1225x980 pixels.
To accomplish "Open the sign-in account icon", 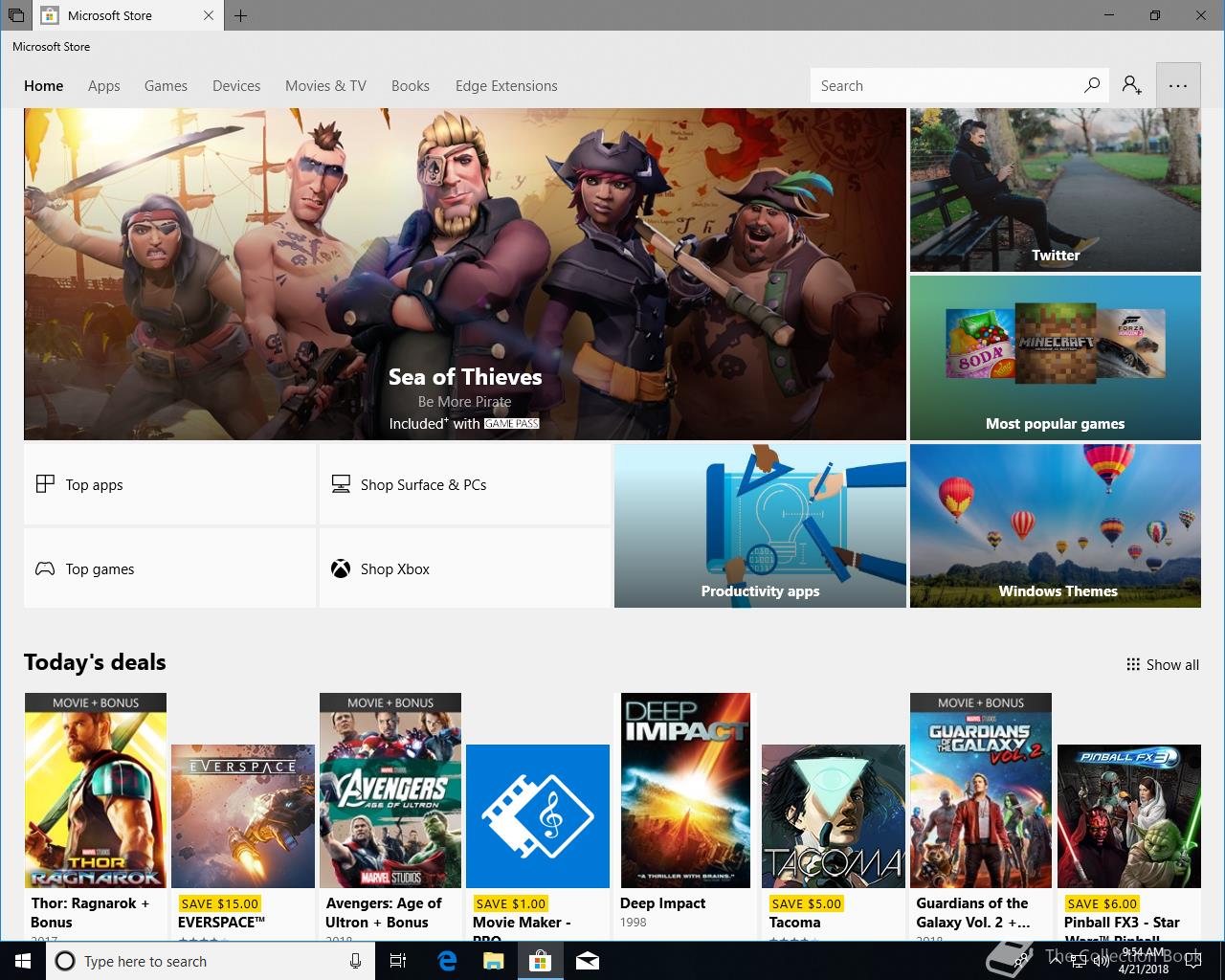I will click(1132, 85).
